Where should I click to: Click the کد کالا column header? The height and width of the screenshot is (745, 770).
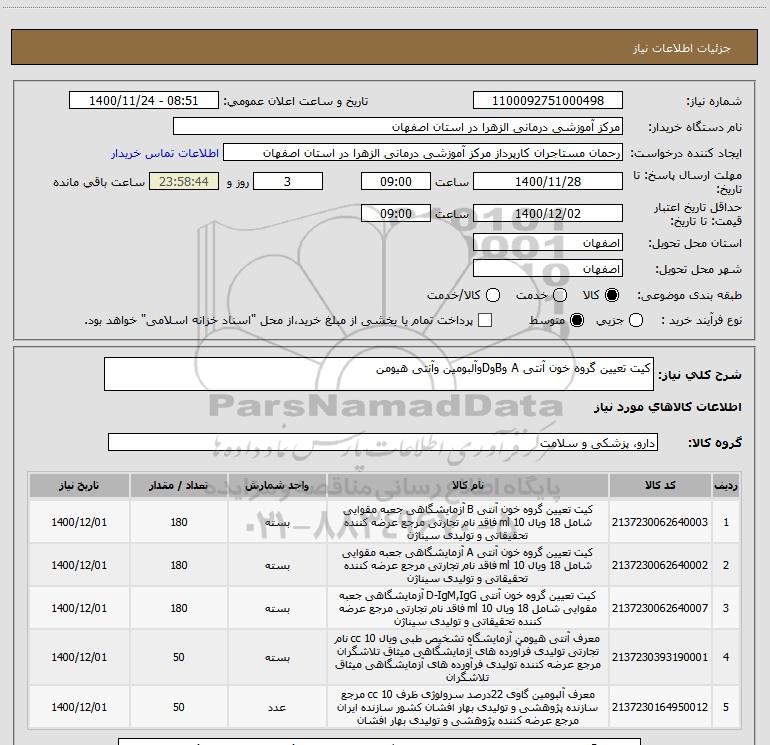[660, 485]
